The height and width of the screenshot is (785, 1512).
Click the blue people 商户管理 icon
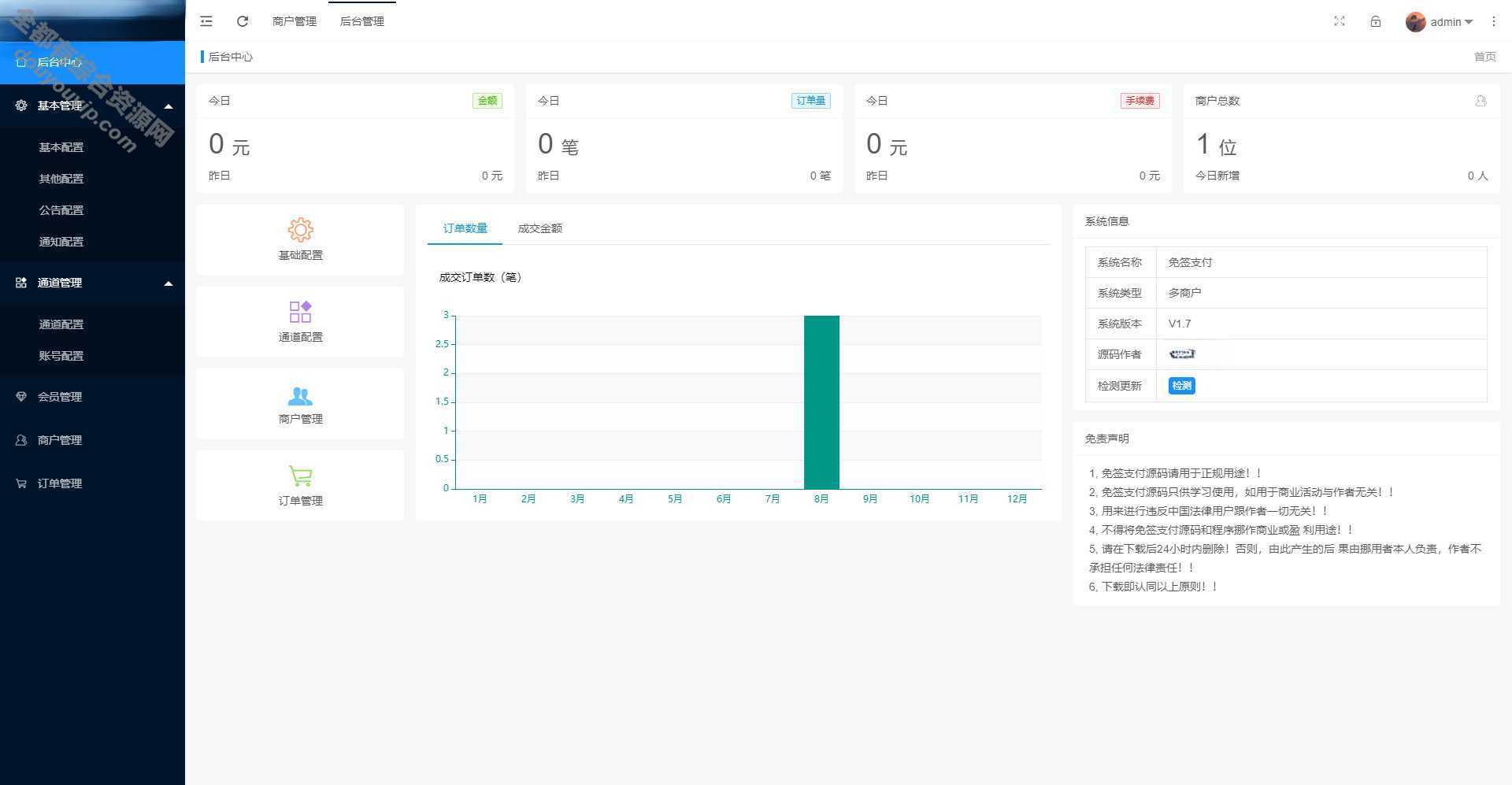pos(300,395)
